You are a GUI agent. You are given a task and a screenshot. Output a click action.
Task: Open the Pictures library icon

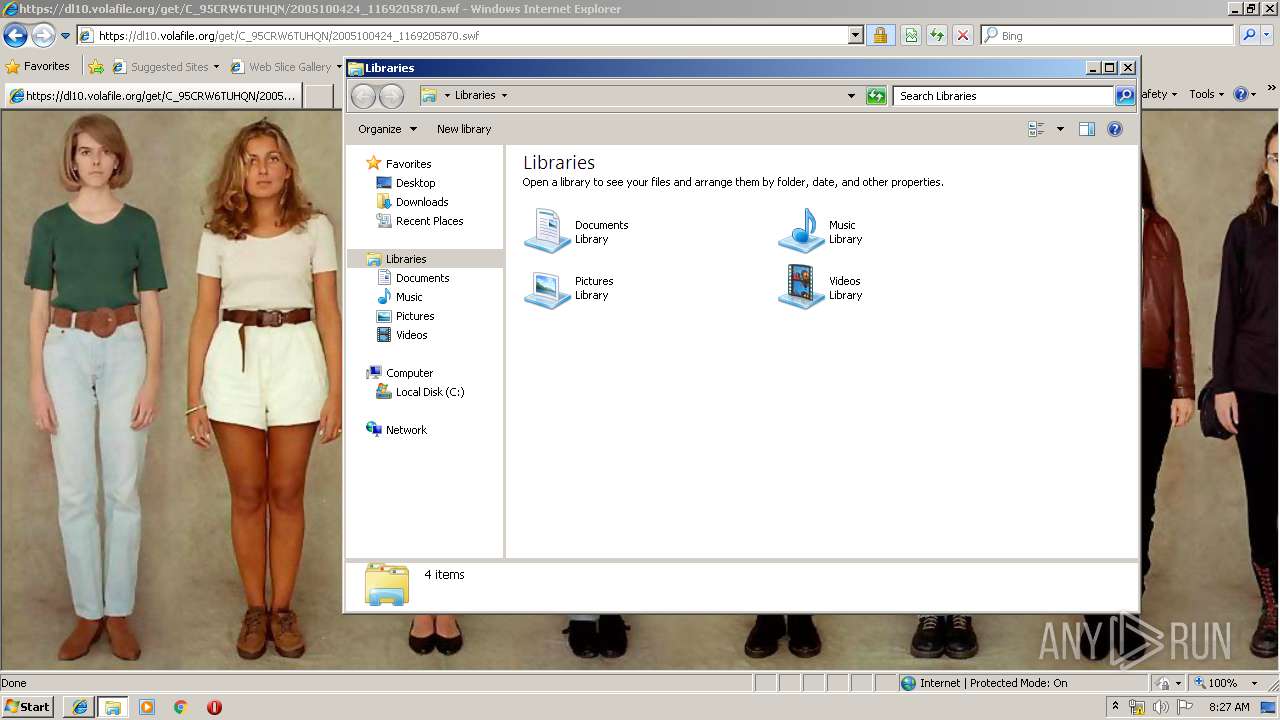click(x=547, y=288)
